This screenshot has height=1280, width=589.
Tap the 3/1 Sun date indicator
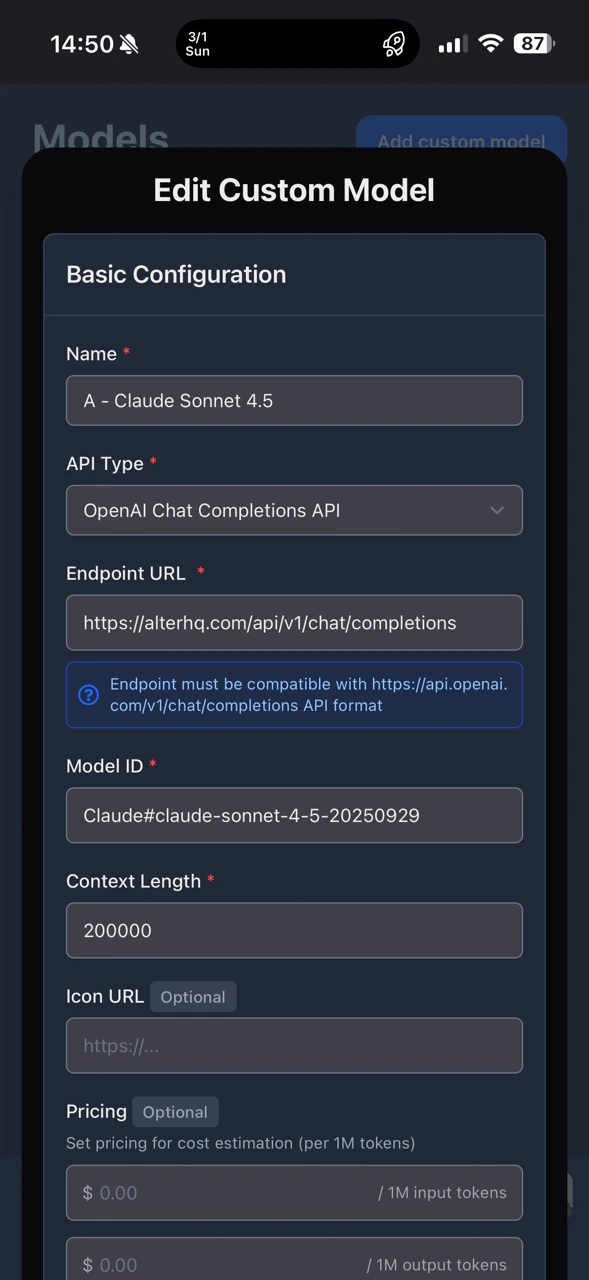(197, 44)
